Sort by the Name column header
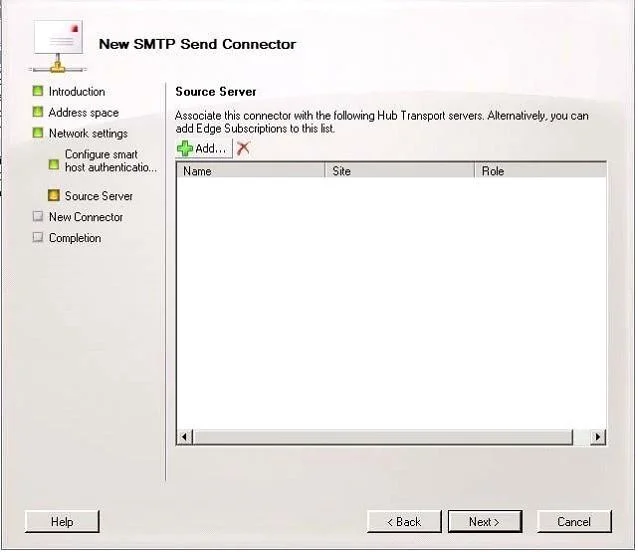The height and width of the screenshot is (552, 638). point(251,171)
